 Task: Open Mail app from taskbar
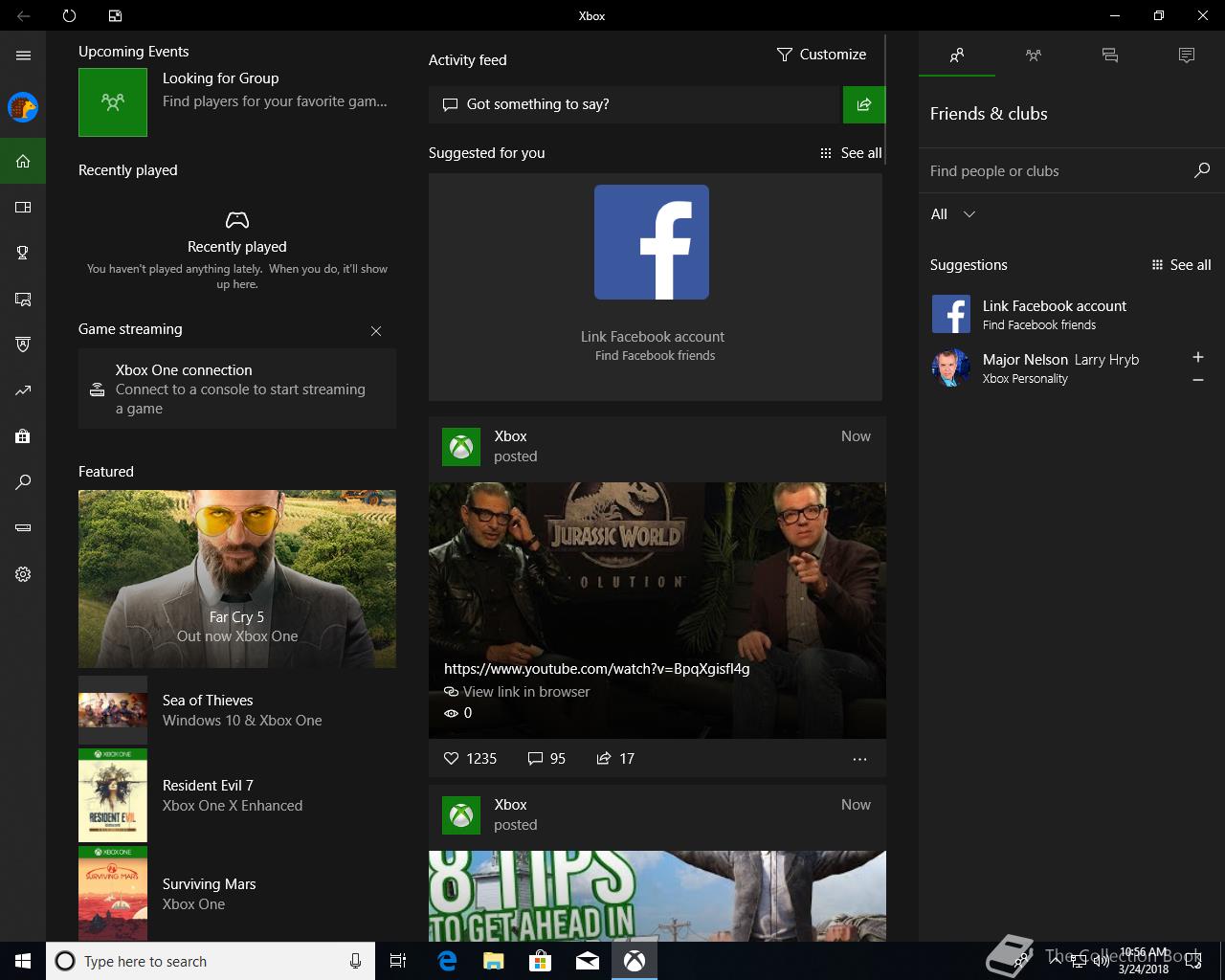tap(588, 961)
